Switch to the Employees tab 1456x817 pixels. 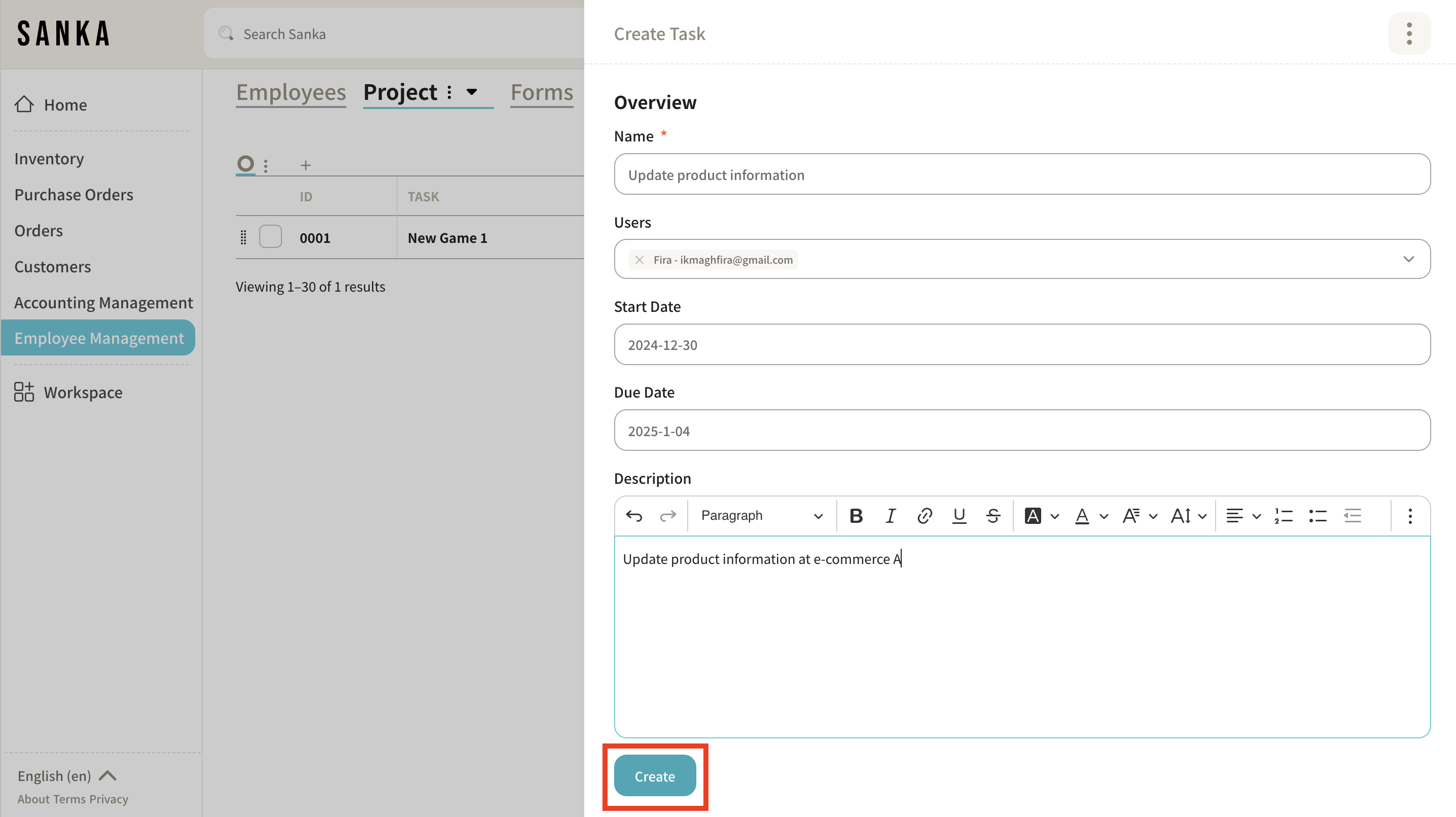pos(291,92)
